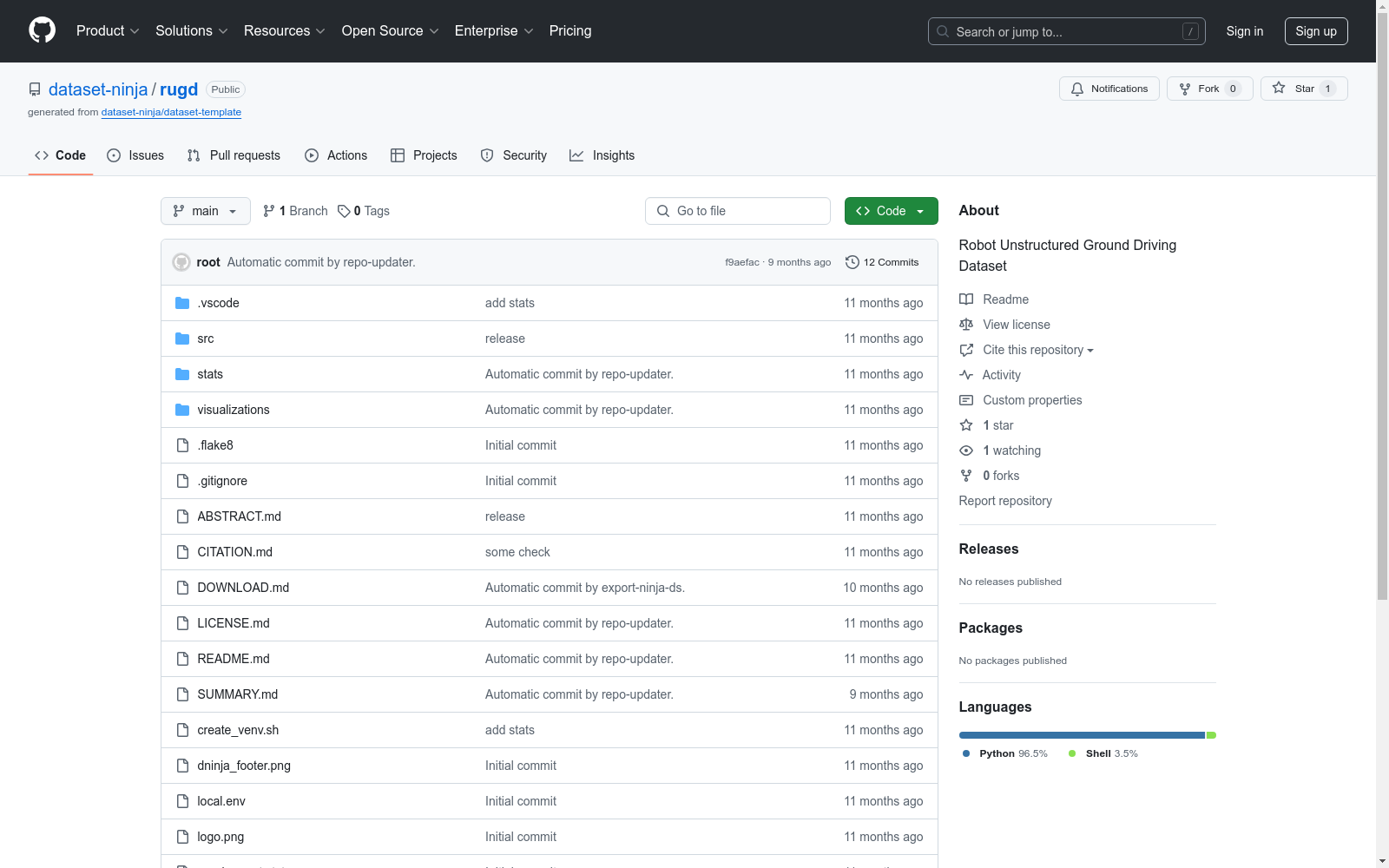Open the dataset-ninja/dataset-template link

(x=171, y=112)
